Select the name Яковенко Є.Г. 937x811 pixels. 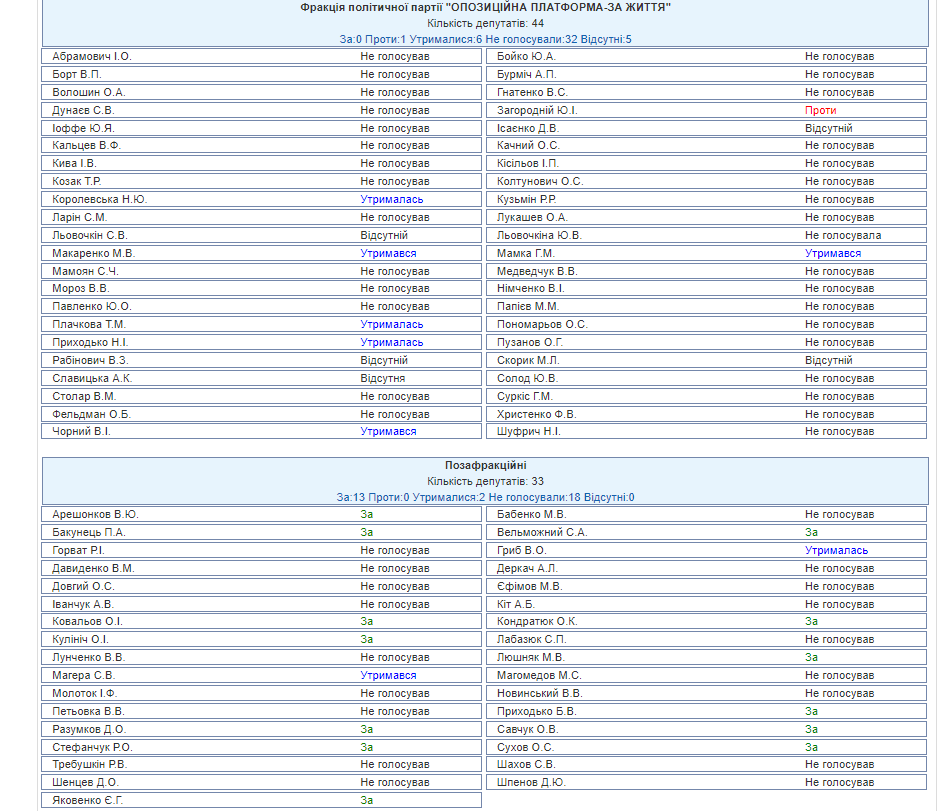pyautogui.click(x=89, y=800)
